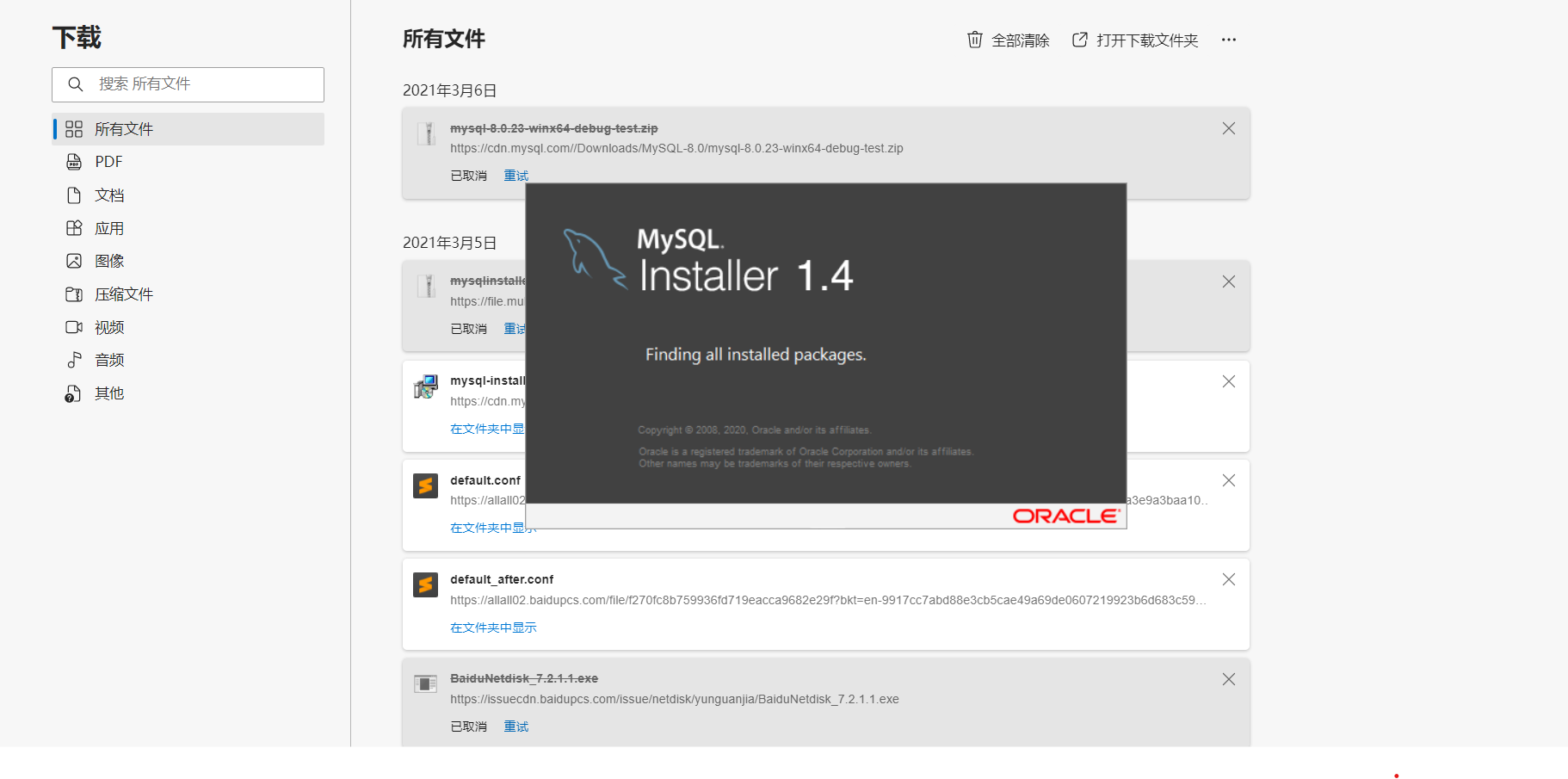1568x779 pixels.
Task: Retry the mysql-8.0.23-winx64-debug-test.zip download
Action: (516, 176)
